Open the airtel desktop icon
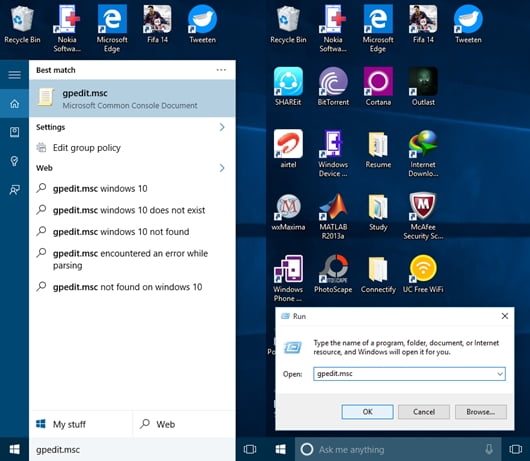This screenshot has width=530, height=461. tap(288, 149)
